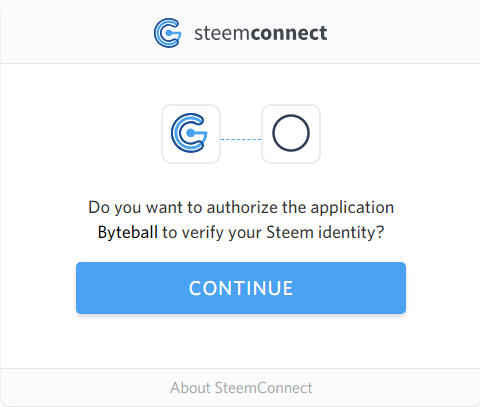
Task: Open the About SteemConnect link
Action: [241, 388]
